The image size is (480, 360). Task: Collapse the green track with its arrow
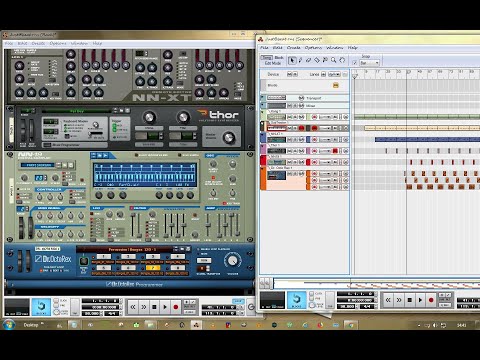tap(263, 112)
